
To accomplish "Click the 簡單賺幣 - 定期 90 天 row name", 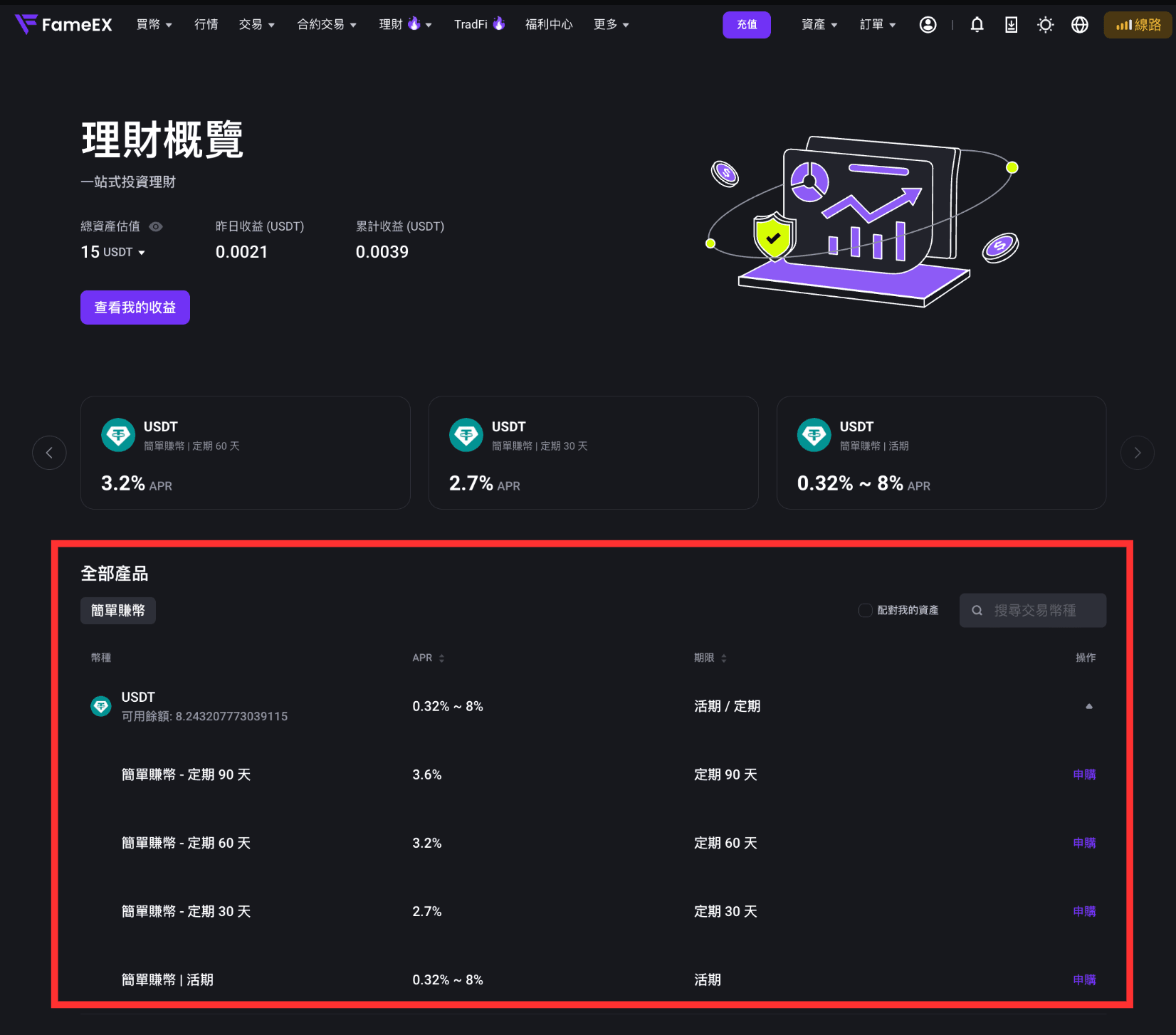I will [x=187, y=774].
